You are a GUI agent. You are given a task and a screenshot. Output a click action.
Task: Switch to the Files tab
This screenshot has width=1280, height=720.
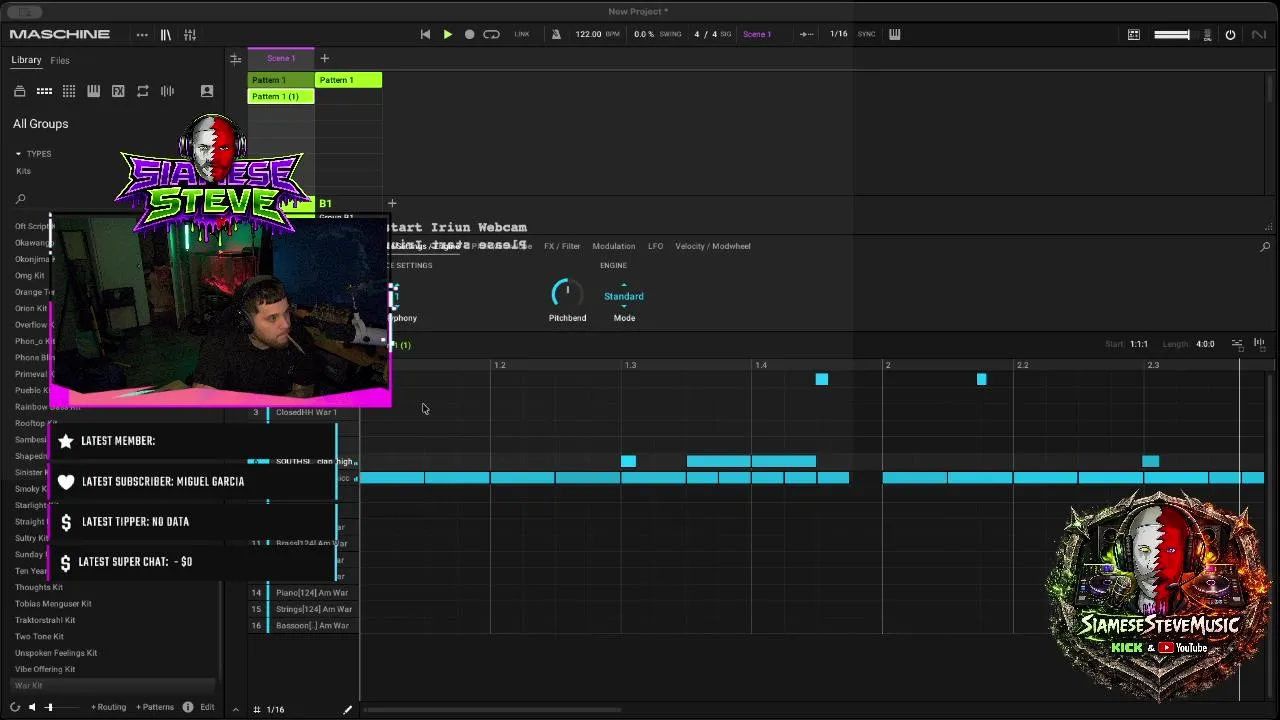60,60
